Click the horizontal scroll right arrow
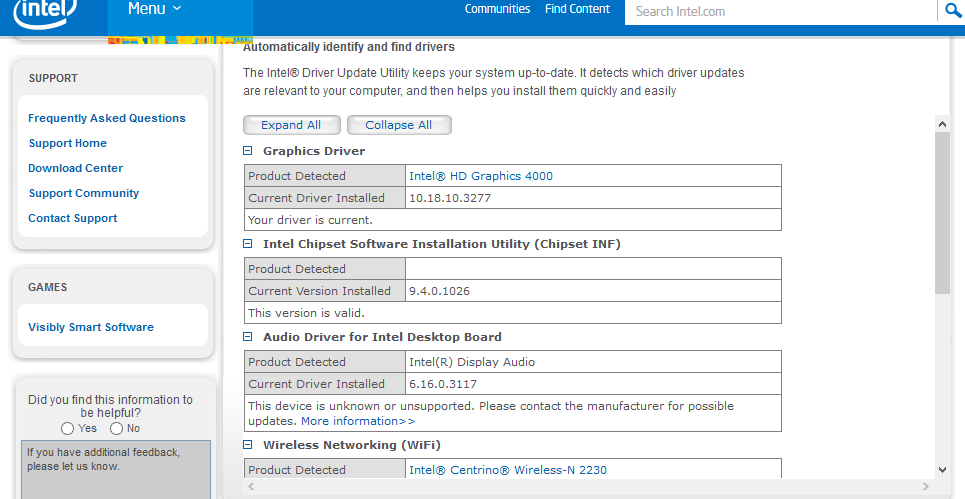 (926, 487)
